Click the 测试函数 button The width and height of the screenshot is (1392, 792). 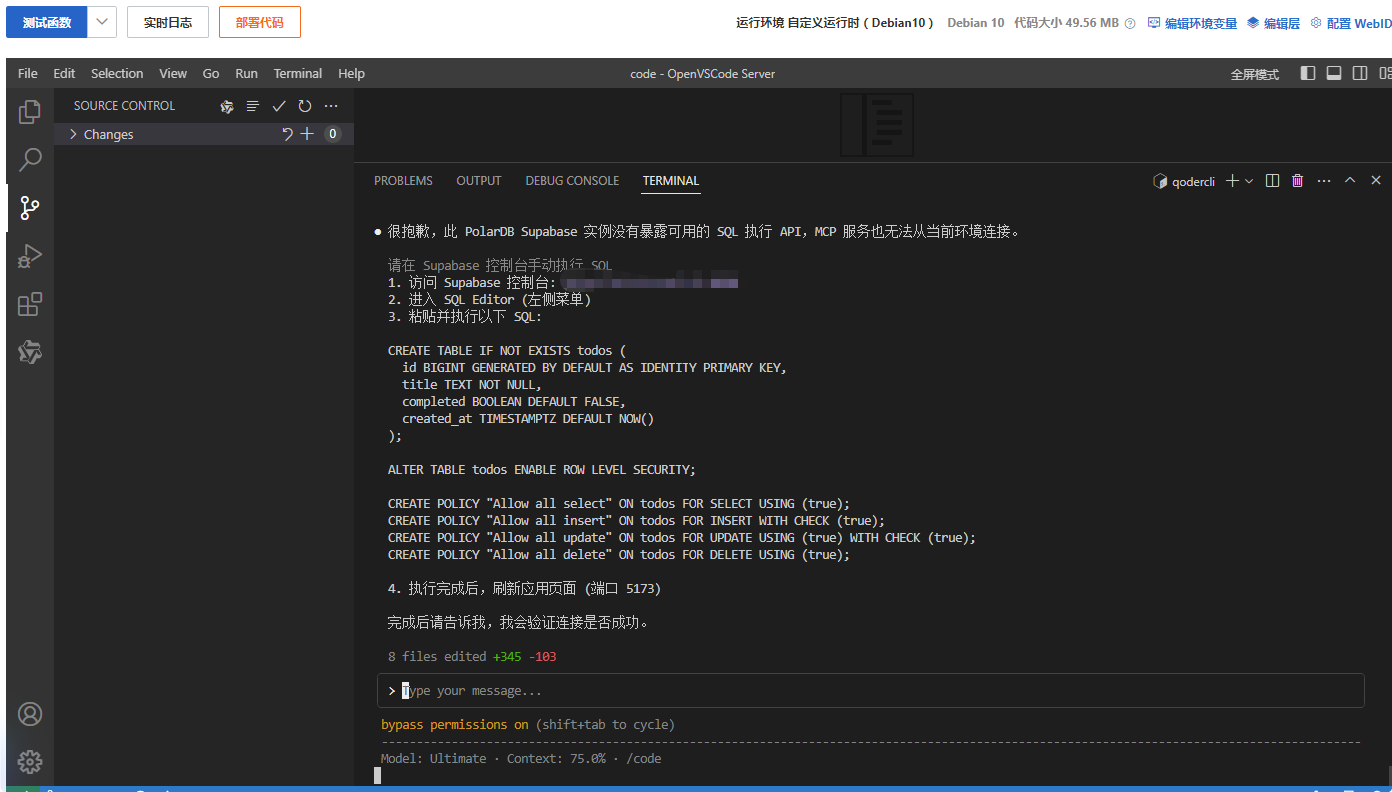47,22
